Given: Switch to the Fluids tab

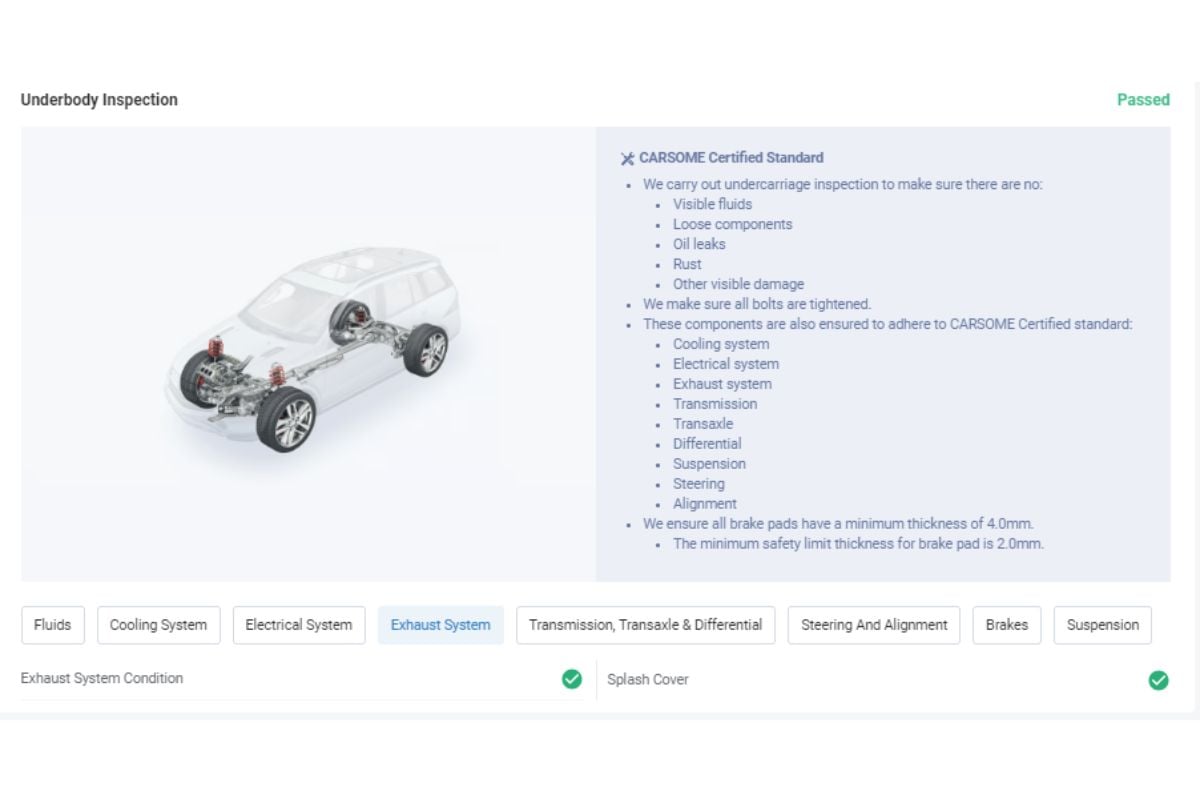Looking at the screenshot, I should [52, 624].
